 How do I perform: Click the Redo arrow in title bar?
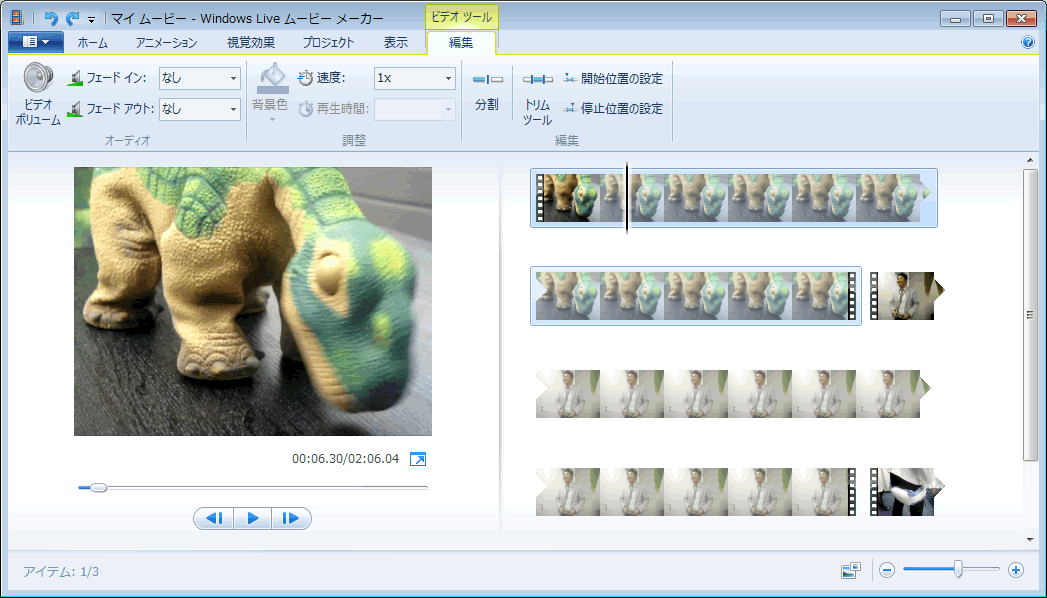[x=72, y=18]
